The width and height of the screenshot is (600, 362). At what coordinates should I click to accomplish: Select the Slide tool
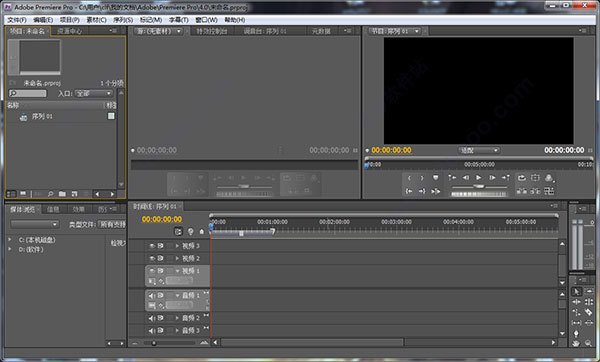589,323
